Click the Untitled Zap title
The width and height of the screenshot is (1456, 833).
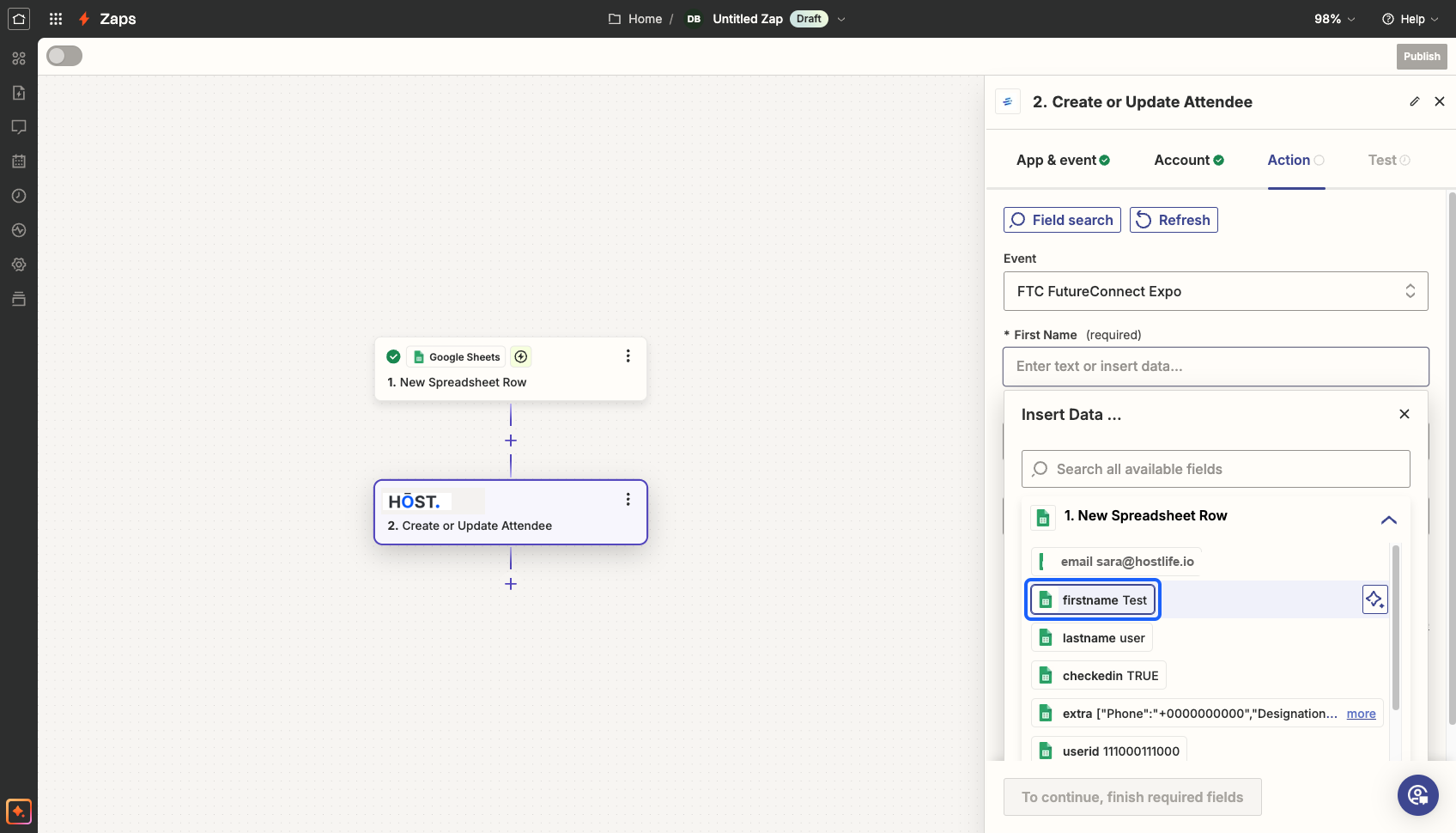[x=748, y=19]
